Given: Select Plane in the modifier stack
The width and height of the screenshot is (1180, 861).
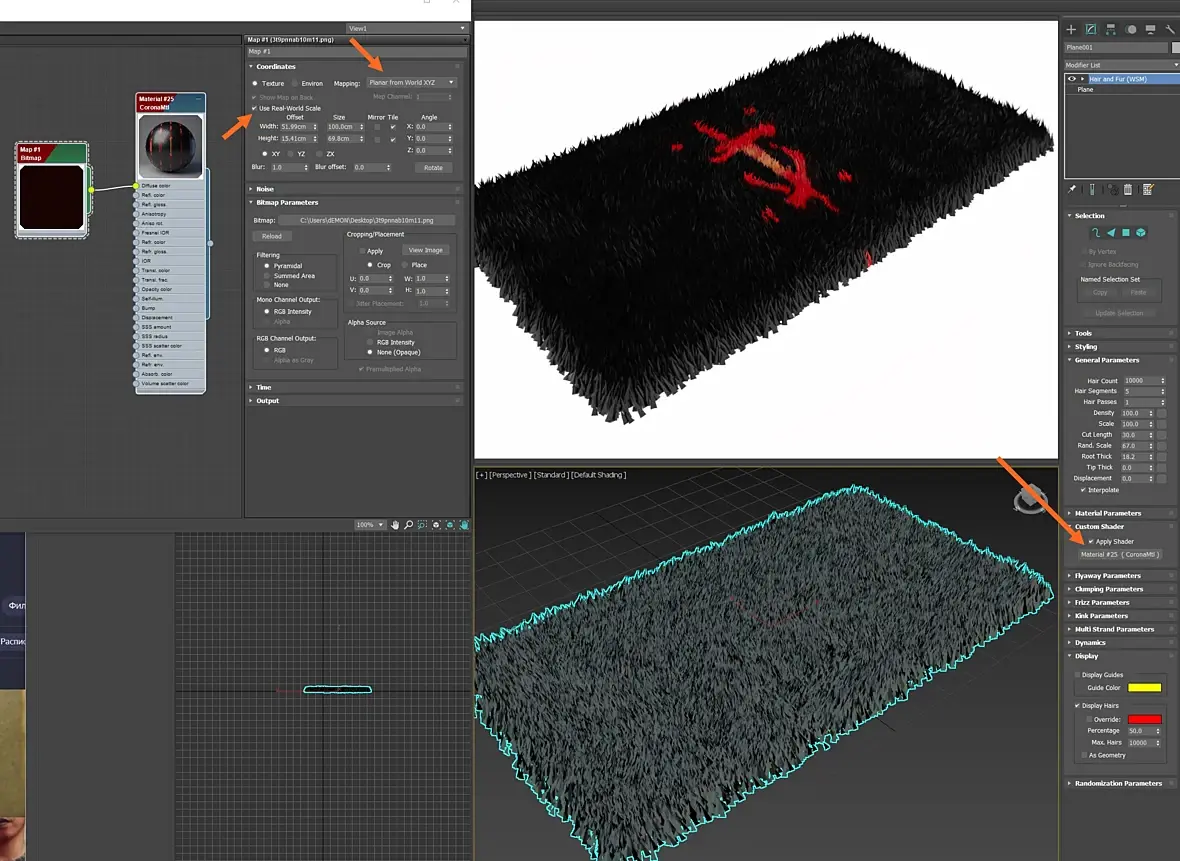Looking at the screenshot, I should click(x=1085, y=90).
